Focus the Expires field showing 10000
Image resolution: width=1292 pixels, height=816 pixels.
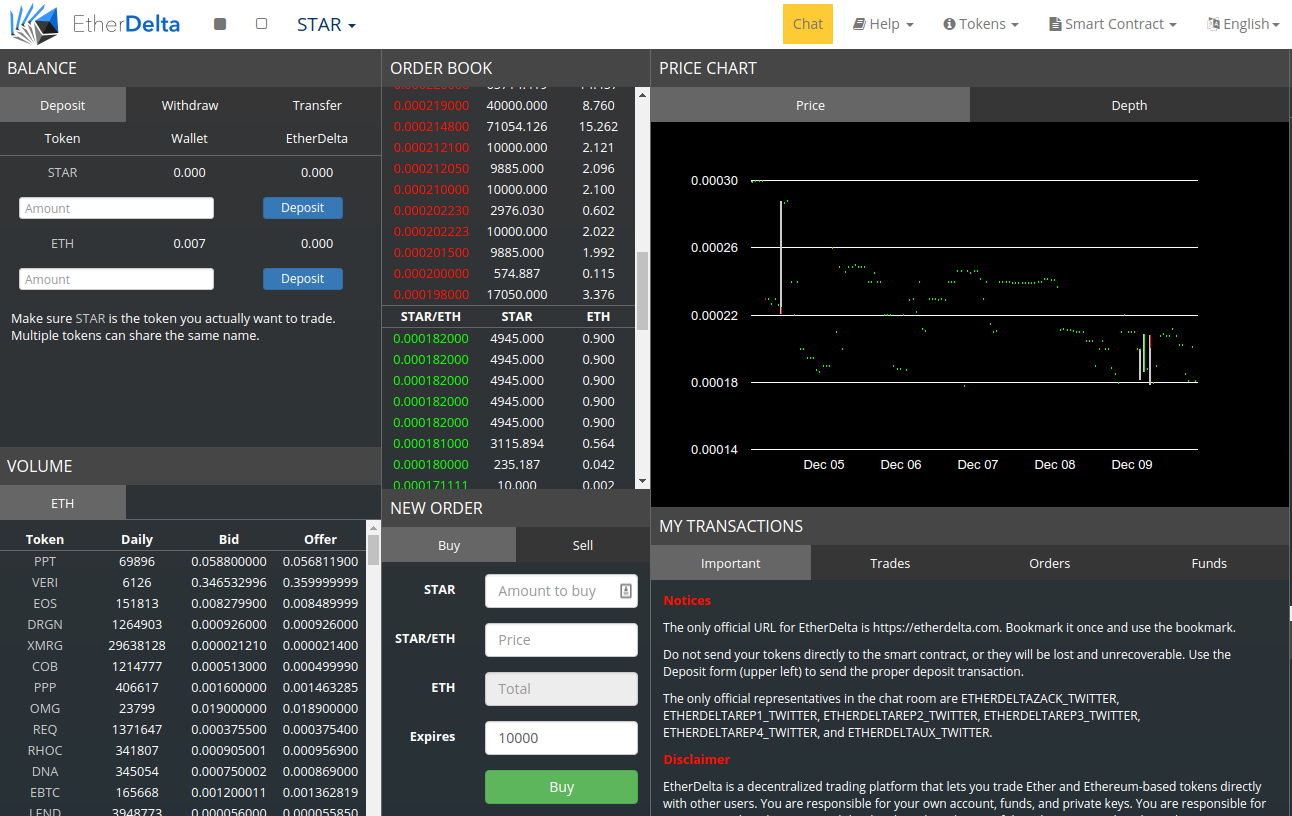point(561,738)
